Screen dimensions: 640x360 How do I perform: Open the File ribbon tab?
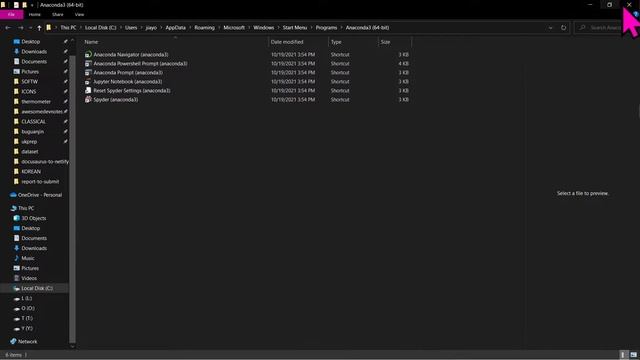[11, 14]
